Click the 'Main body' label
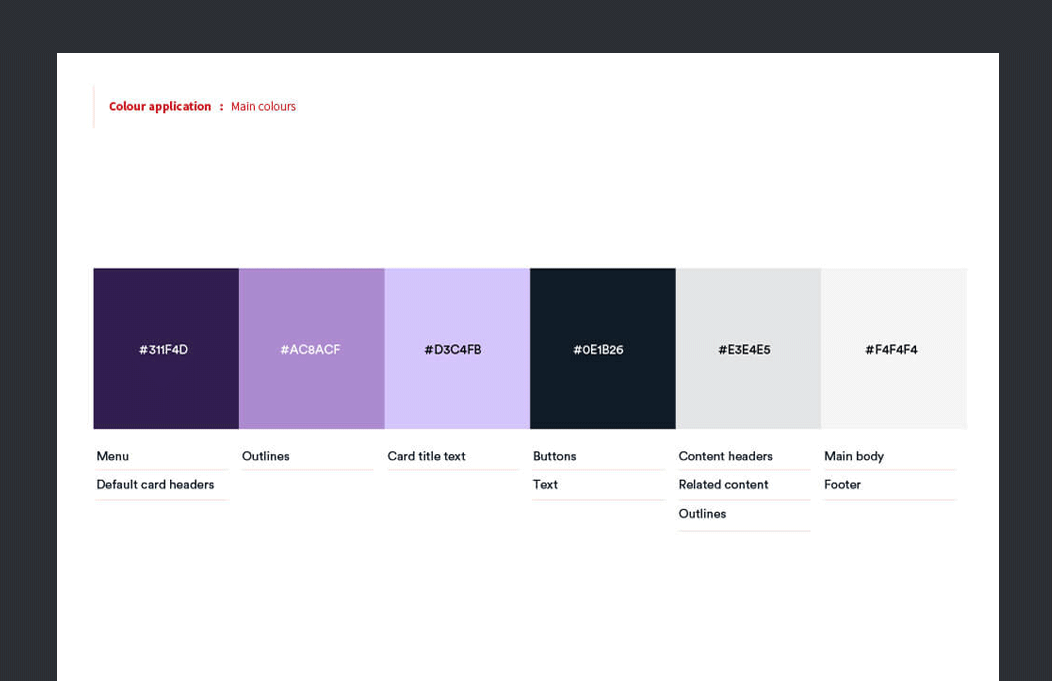1052x681 pixels. (854, 456)
